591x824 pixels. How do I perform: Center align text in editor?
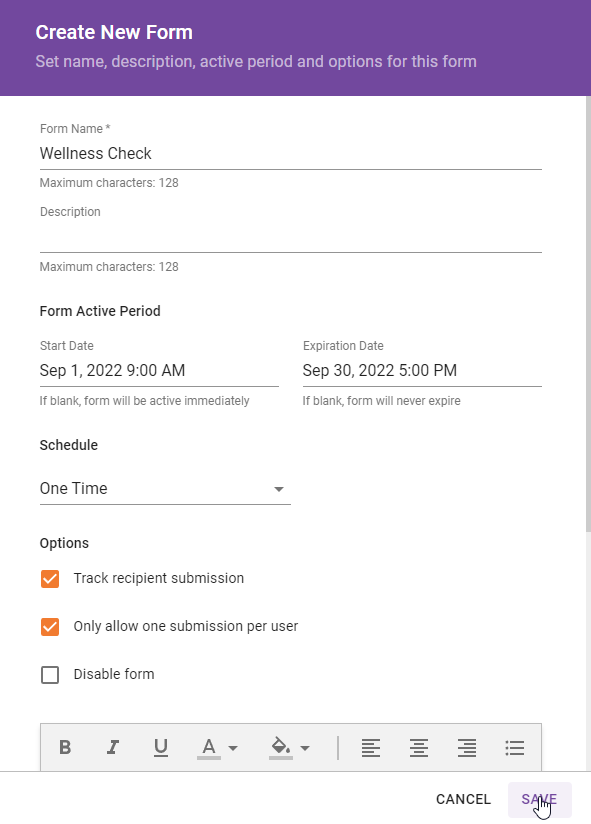click(419, 747)
